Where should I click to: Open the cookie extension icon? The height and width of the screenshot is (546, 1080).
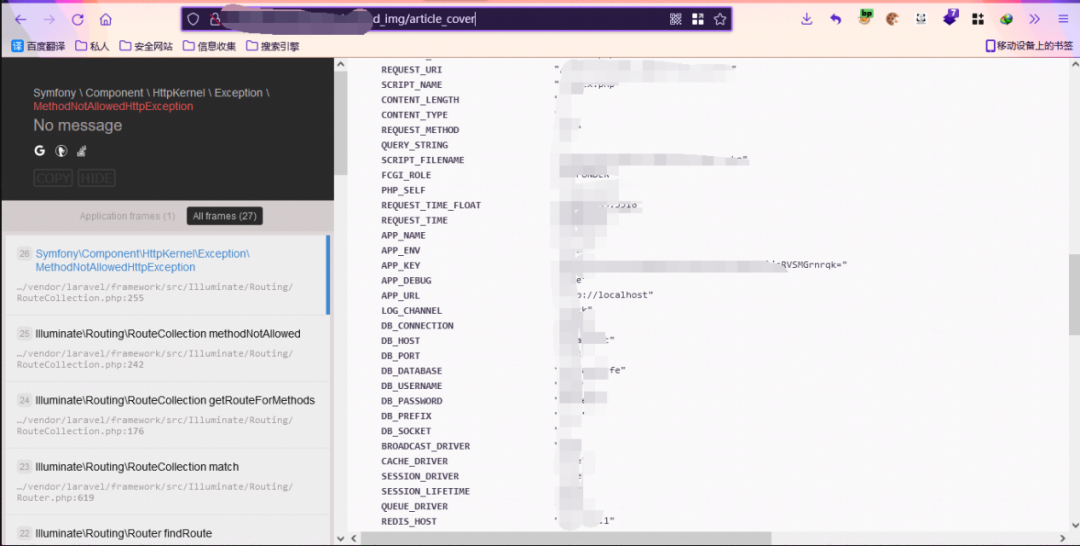pos(892,19)
